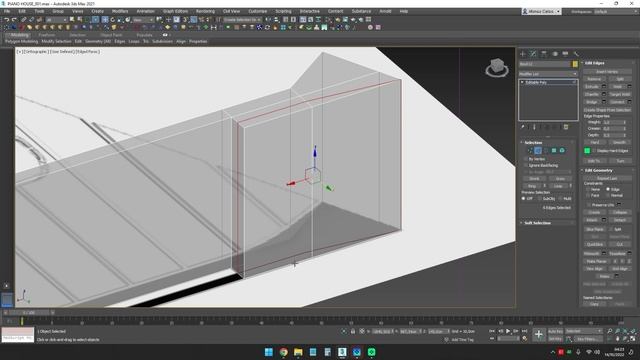Select the None constraint radio button

(588, 189)
